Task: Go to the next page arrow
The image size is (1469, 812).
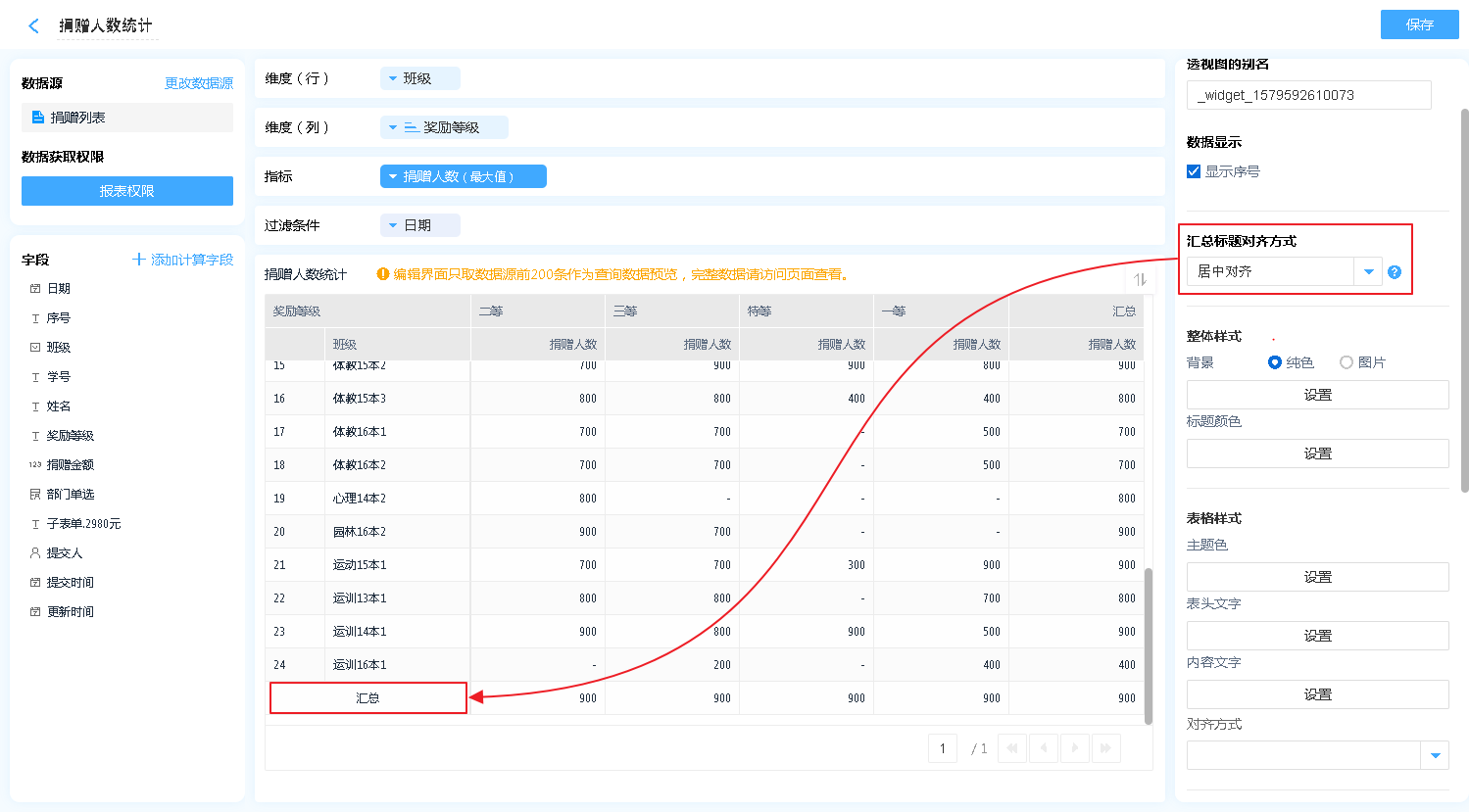Action: click(x=1075, y=748)
